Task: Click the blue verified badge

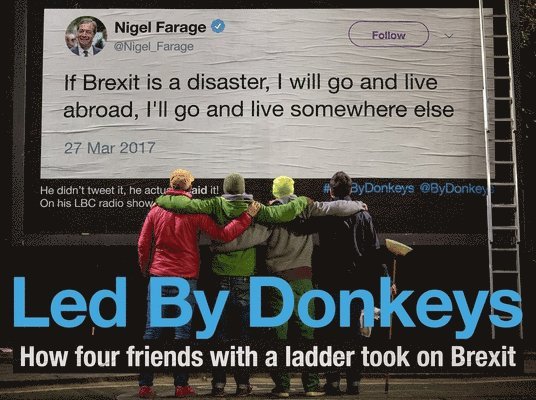Action: click(218, 27)
